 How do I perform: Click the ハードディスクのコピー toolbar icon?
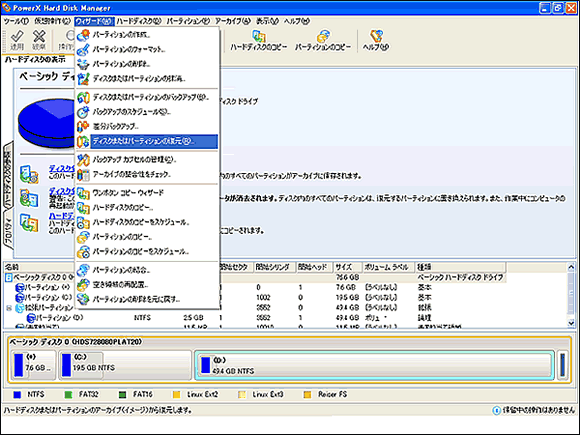click(x=258, y=37)
